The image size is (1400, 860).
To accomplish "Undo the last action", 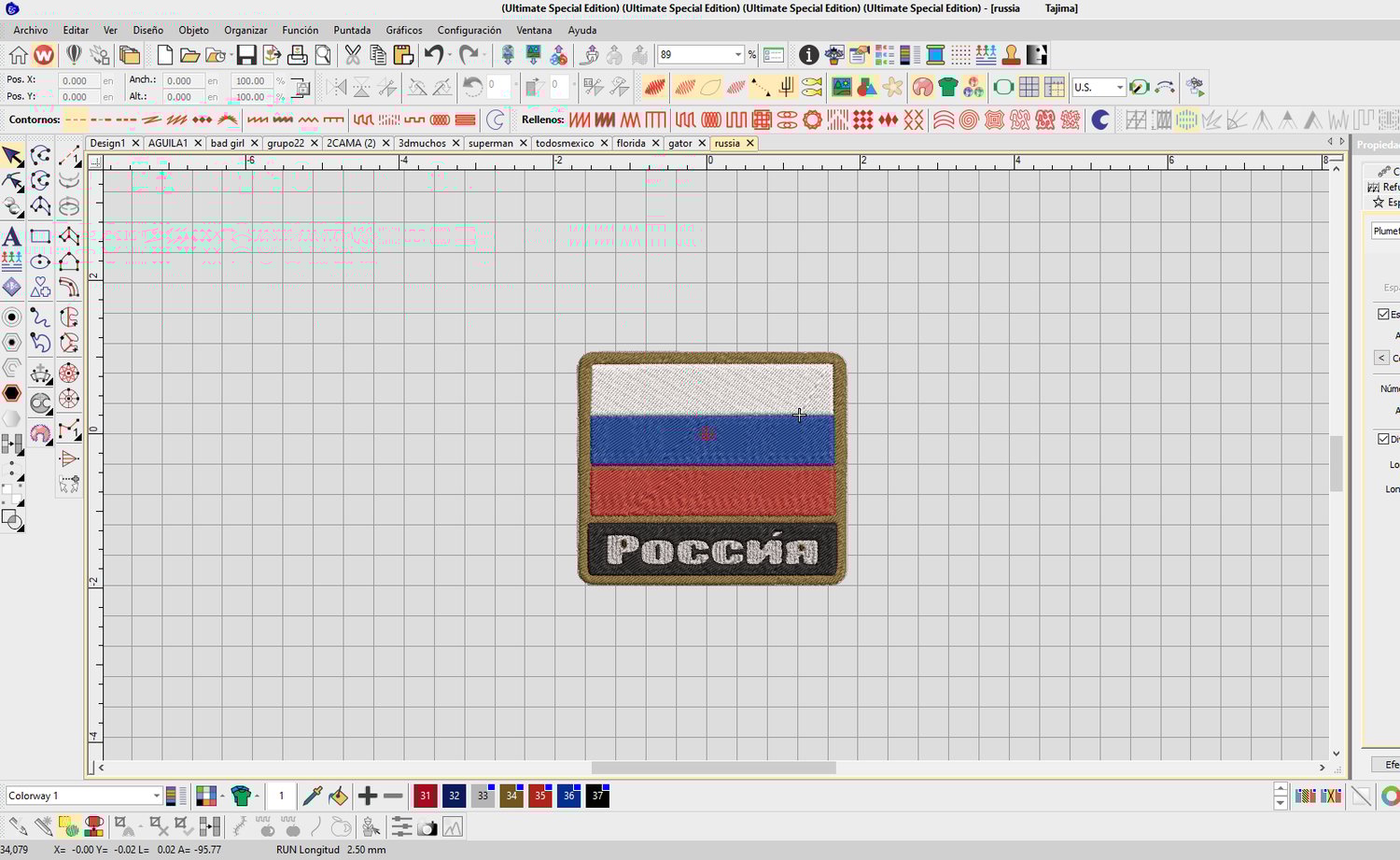I will 433,55.
